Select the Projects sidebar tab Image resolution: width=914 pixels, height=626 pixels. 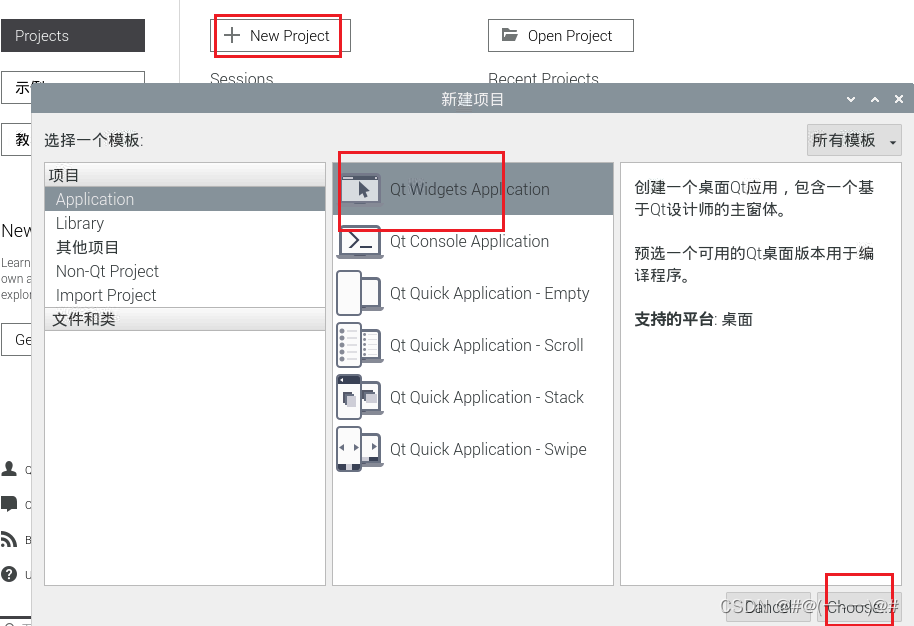pyautogui.click(x=73, y=36)
